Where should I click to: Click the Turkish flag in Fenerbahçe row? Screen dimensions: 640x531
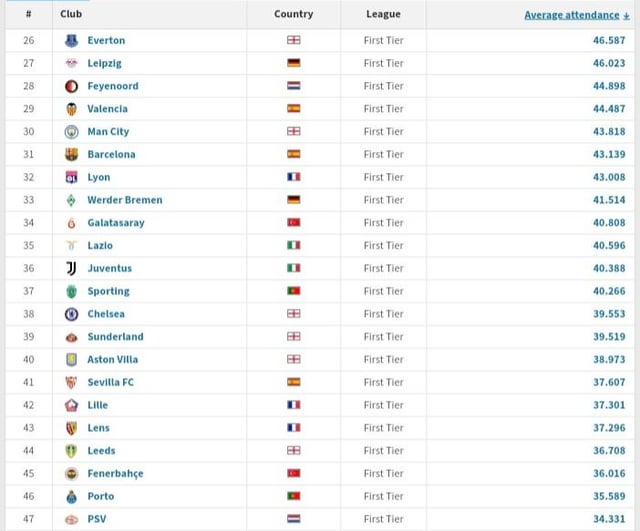[x=293, y=473]
